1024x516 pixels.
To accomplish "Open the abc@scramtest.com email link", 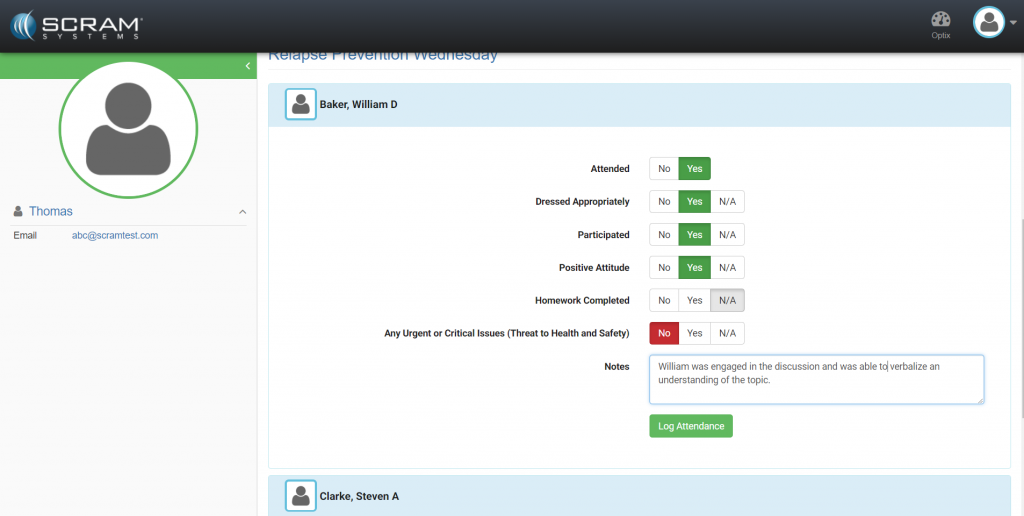I will click(x=115, y=236).
